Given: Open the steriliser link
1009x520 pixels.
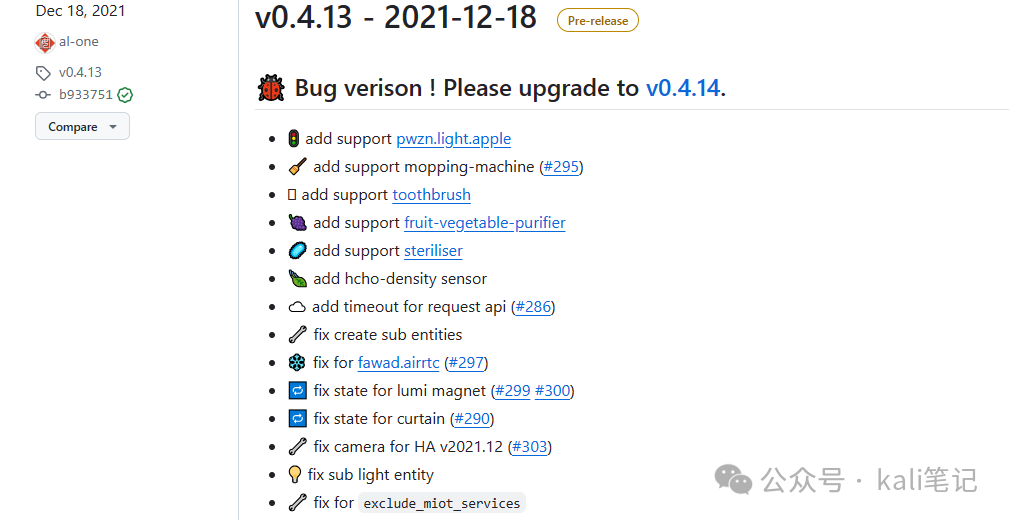Looking at the screenshot, I should [x=433, y=251].
